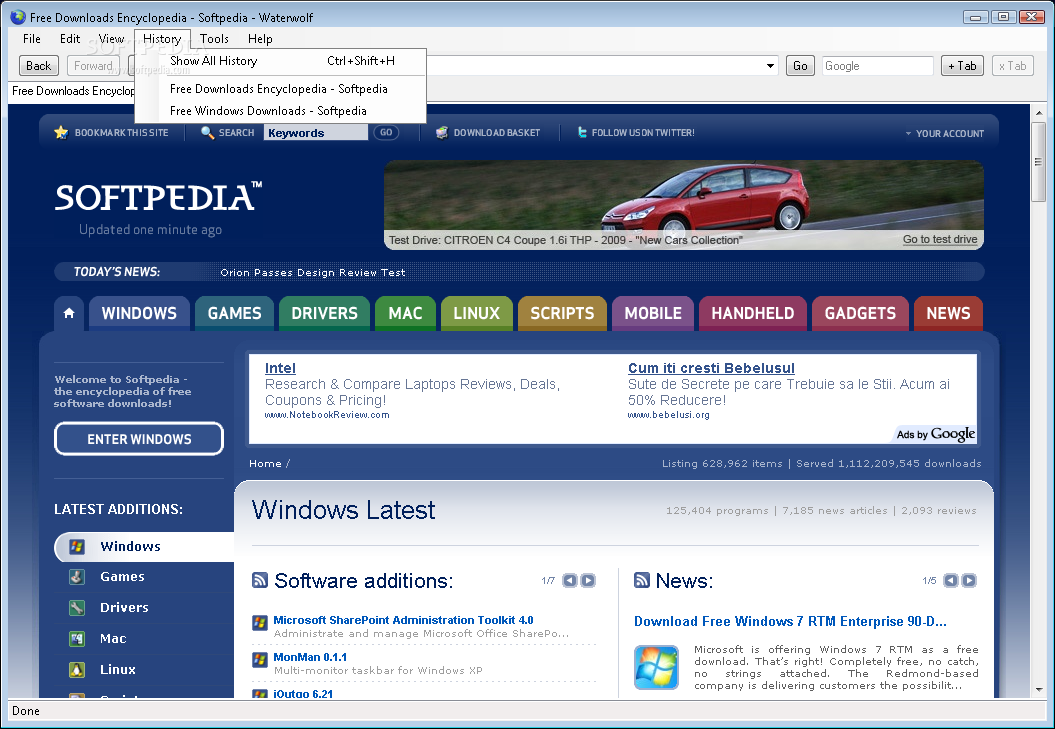
Task: Click the scrollbar down arrow
Action: (x=1038, y=690)
